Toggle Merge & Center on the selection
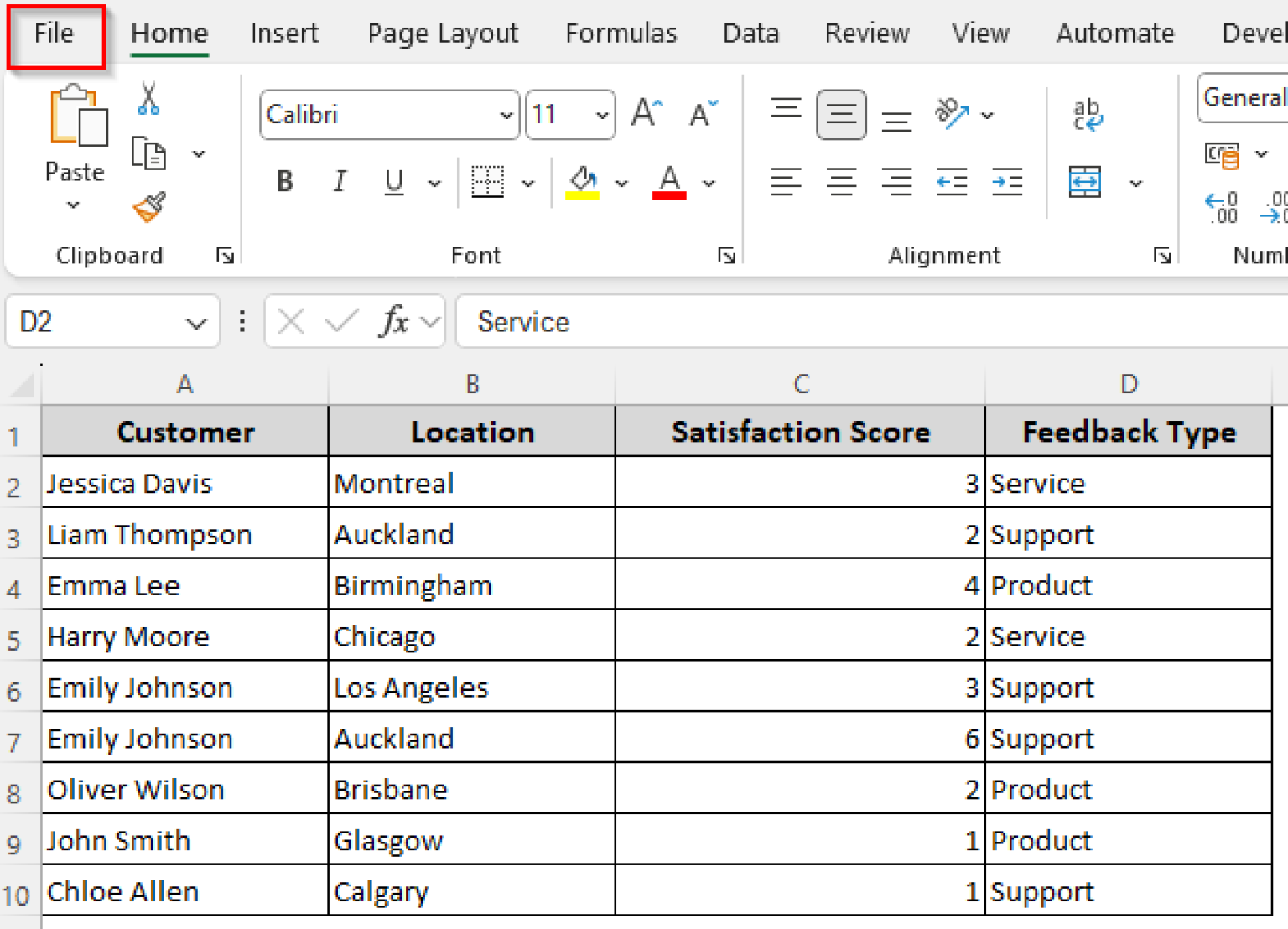Image resolution: width=1288 pixels, height=929 pixels. point(1084,181)
